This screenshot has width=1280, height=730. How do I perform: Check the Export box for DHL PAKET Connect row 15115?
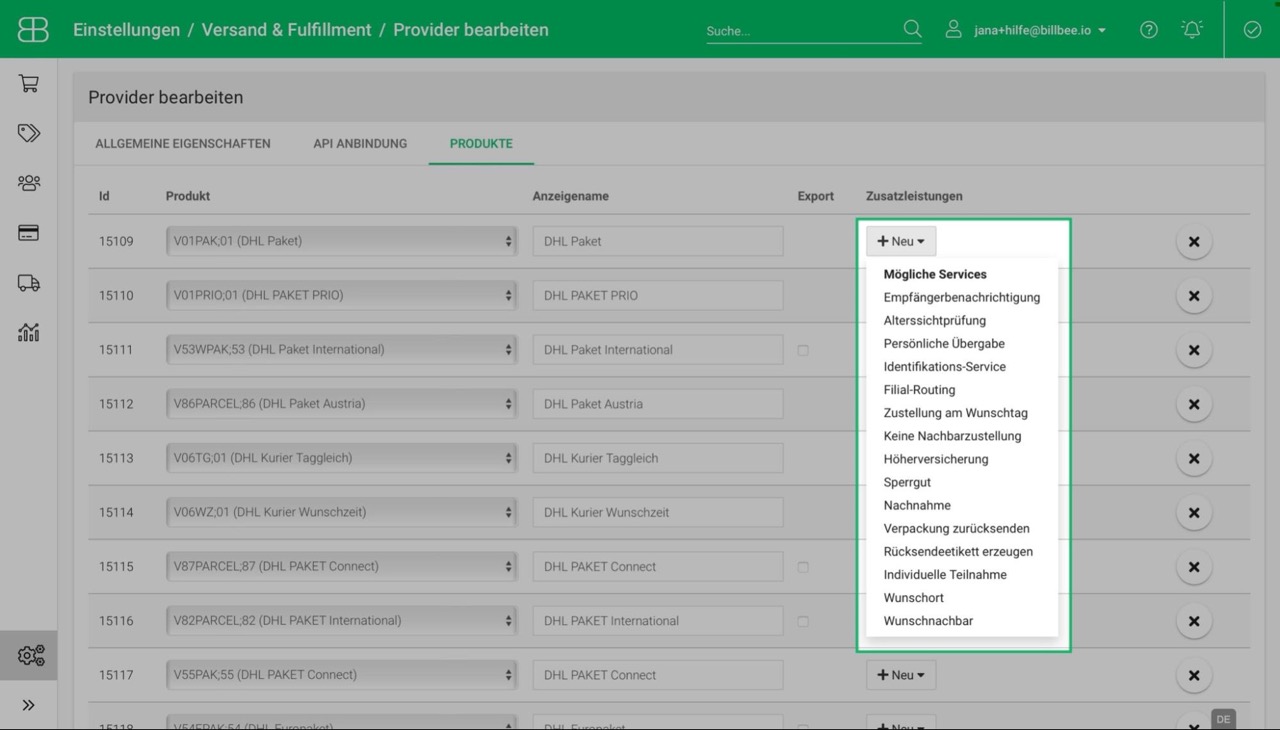(803, 566)
